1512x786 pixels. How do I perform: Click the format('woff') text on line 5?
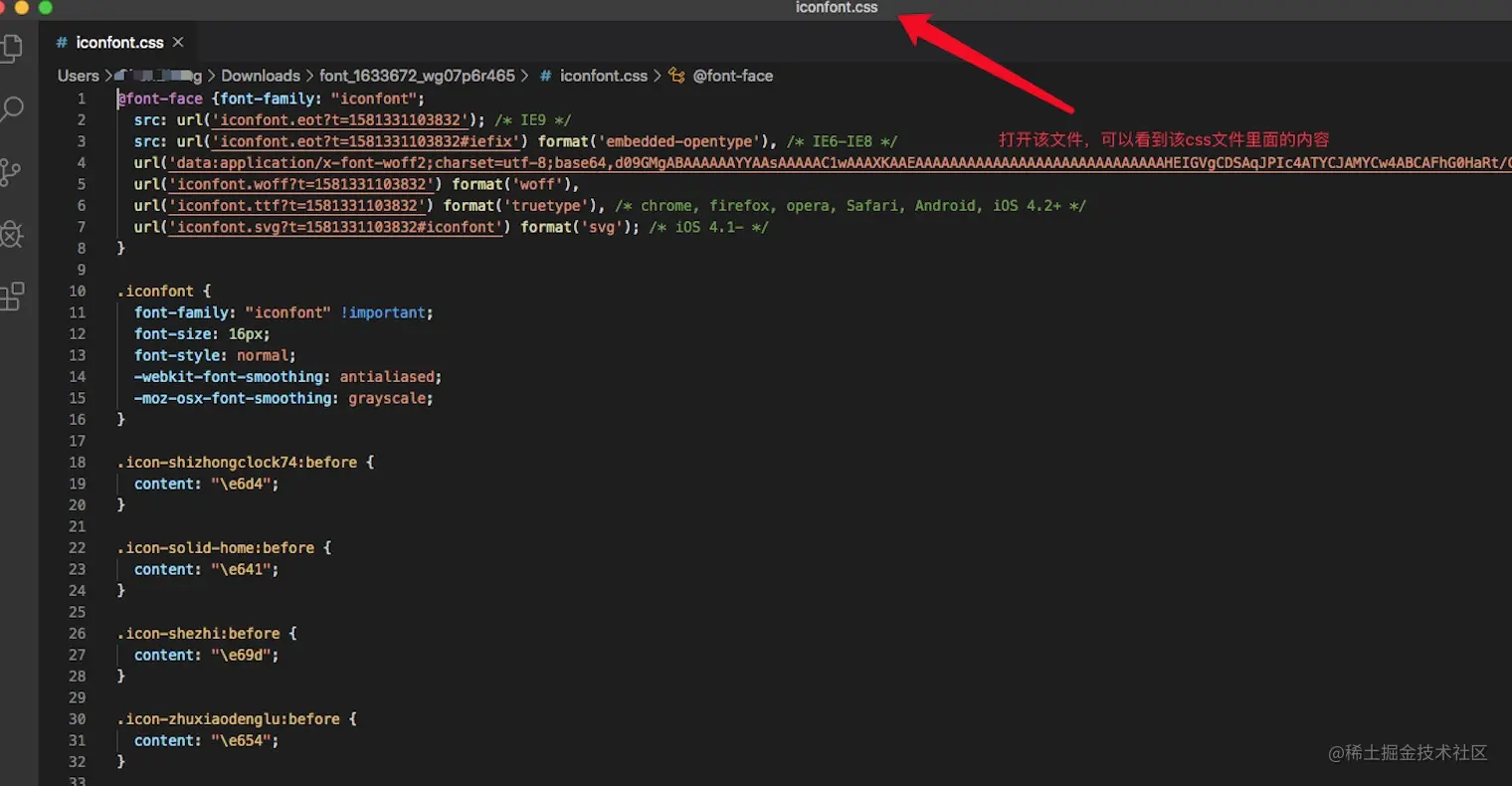511,184
